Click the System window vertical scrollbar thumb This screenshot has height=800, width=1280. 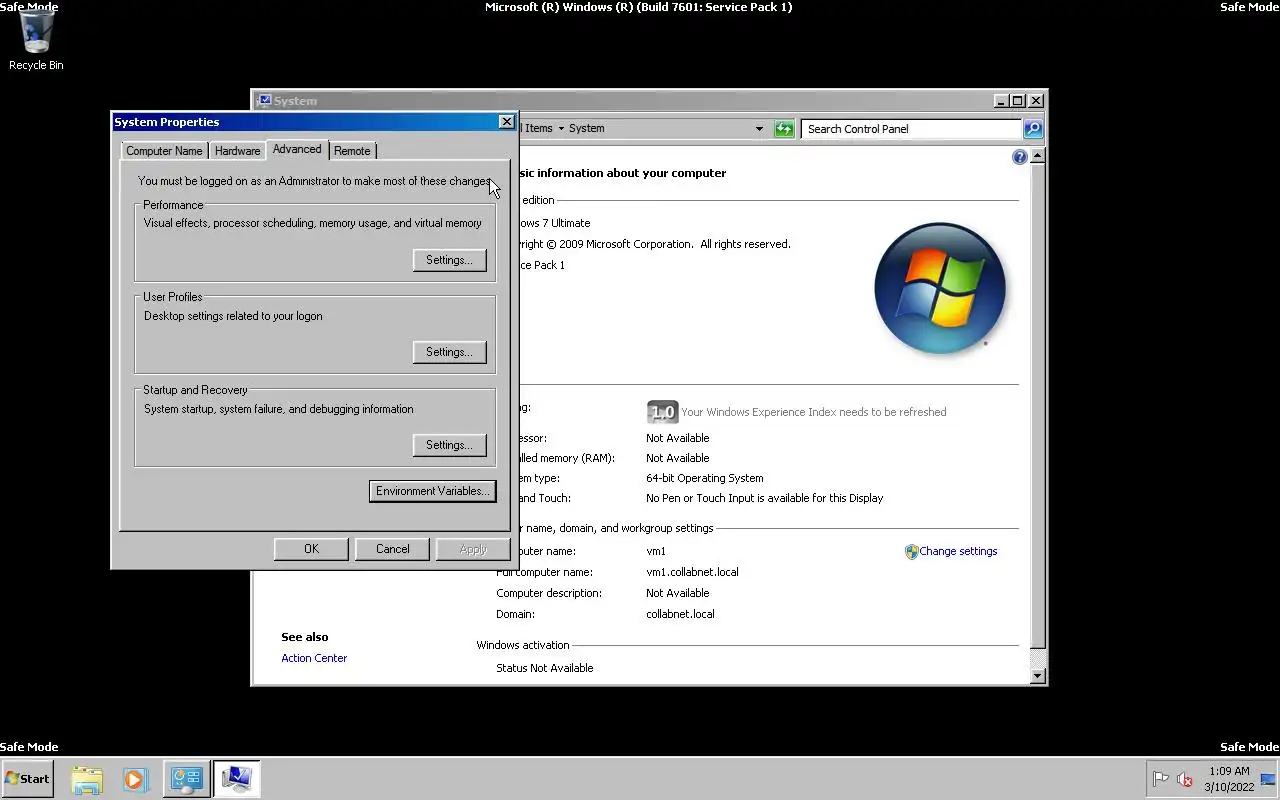pyautogui.click(x=1038, y=406)
